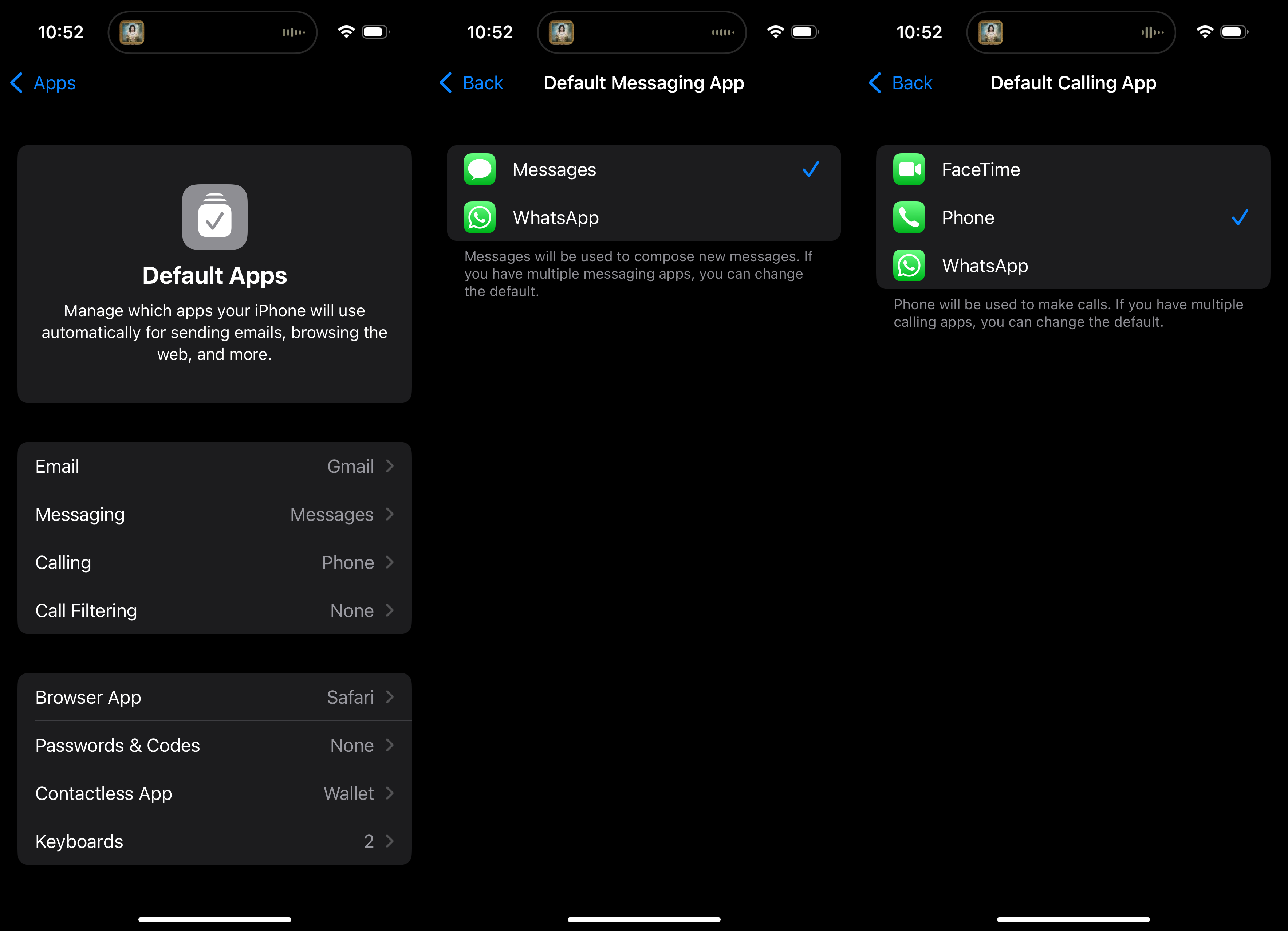Screen dimensions: 1288x931
Task: Tap Wi-Fi icon on Default Messaging App screen
Action: pyautogui.click(x=776, y=32)
